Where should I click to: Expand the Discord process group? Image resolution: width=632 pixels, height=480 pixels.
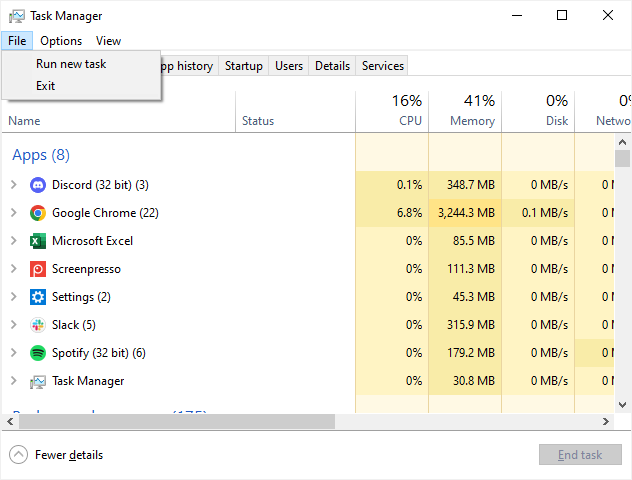point(13,185)
